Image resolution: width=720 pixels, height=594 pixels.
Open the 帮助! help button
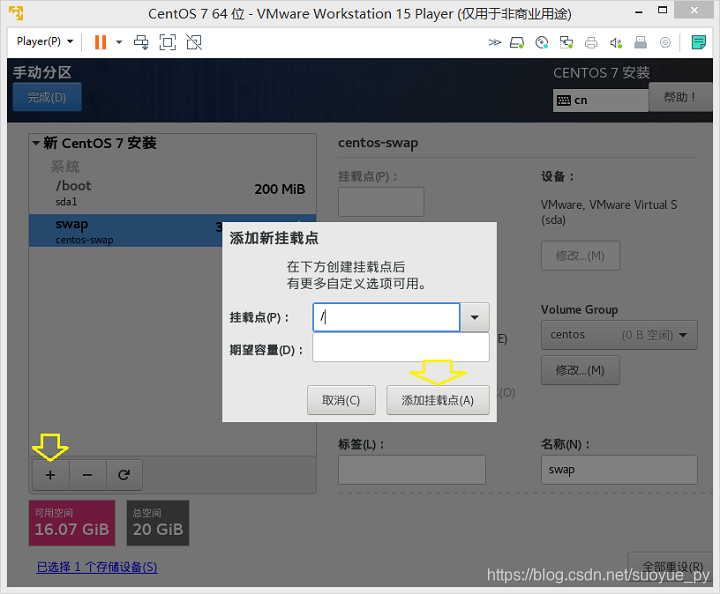coord(680,97)
